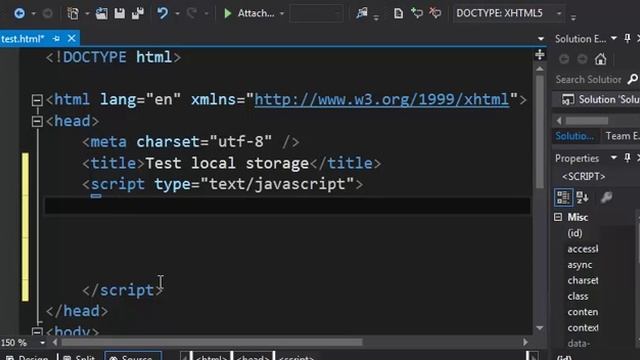Start debugging with the green play icon
This screenshot has width=640, height=360.
coord(228,13)
